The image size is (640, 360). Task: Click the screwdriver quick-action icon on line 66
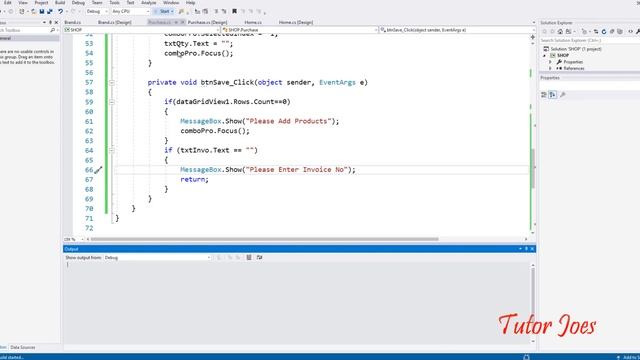pos(98,170)
